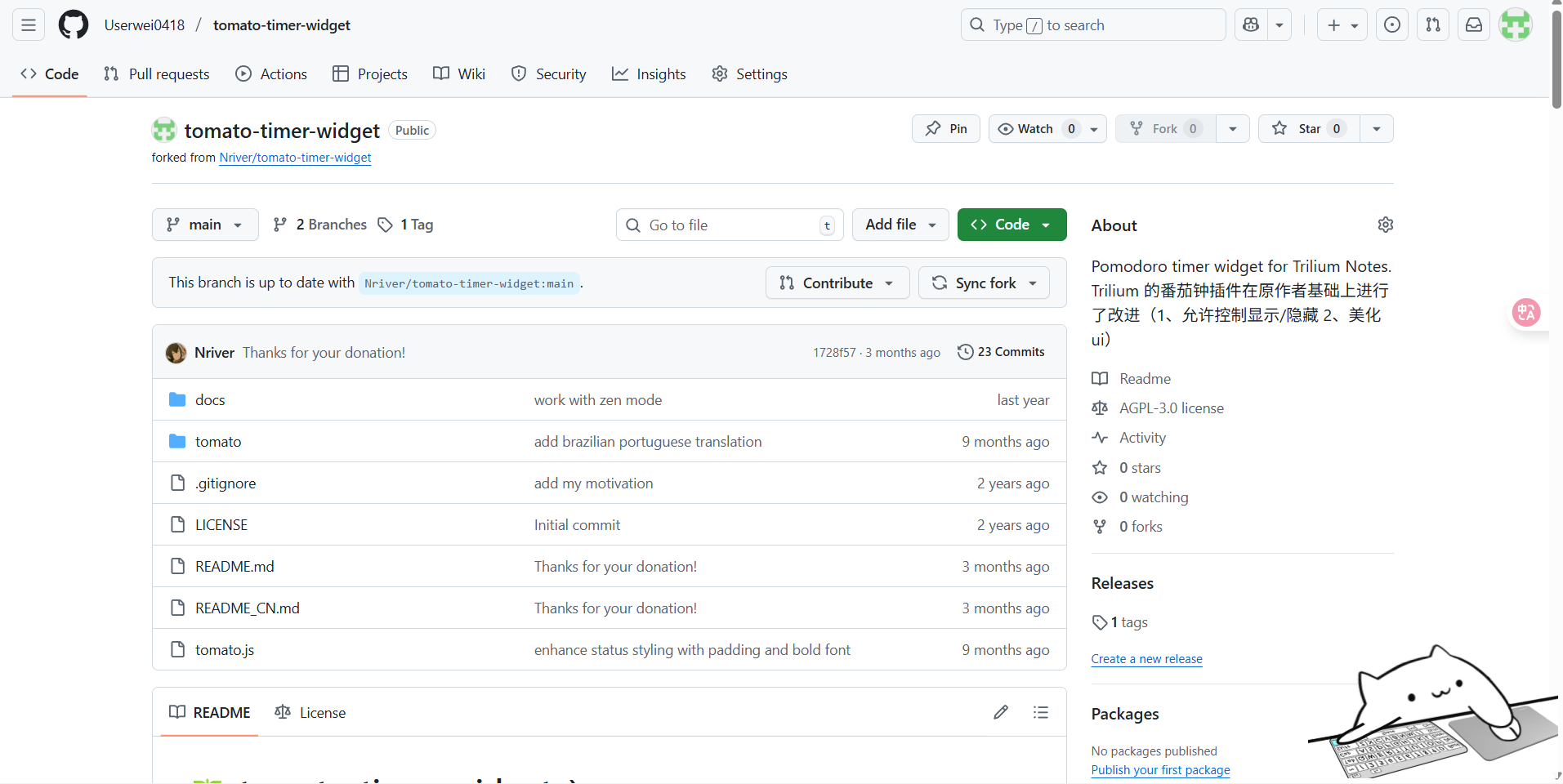Click the page vertical scrollbar thumb
Image resolution: width=1563 pixels, height=784 pixels.
pos(1556,59)
